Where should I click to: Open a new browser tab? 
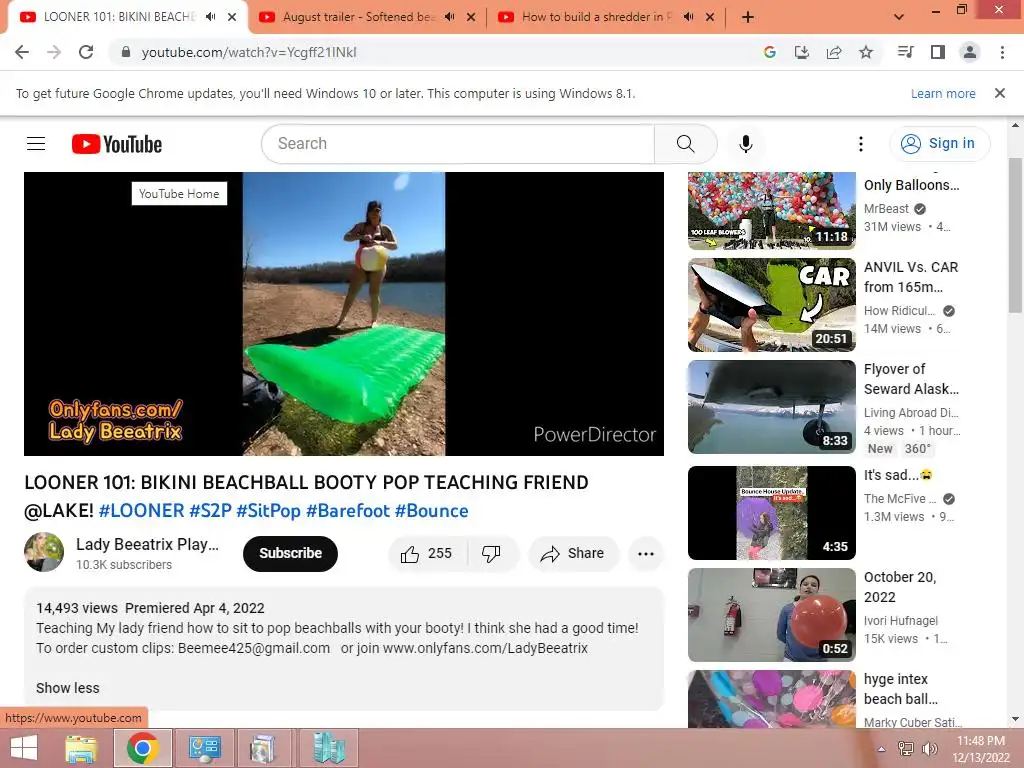click(x=748, y=17)
